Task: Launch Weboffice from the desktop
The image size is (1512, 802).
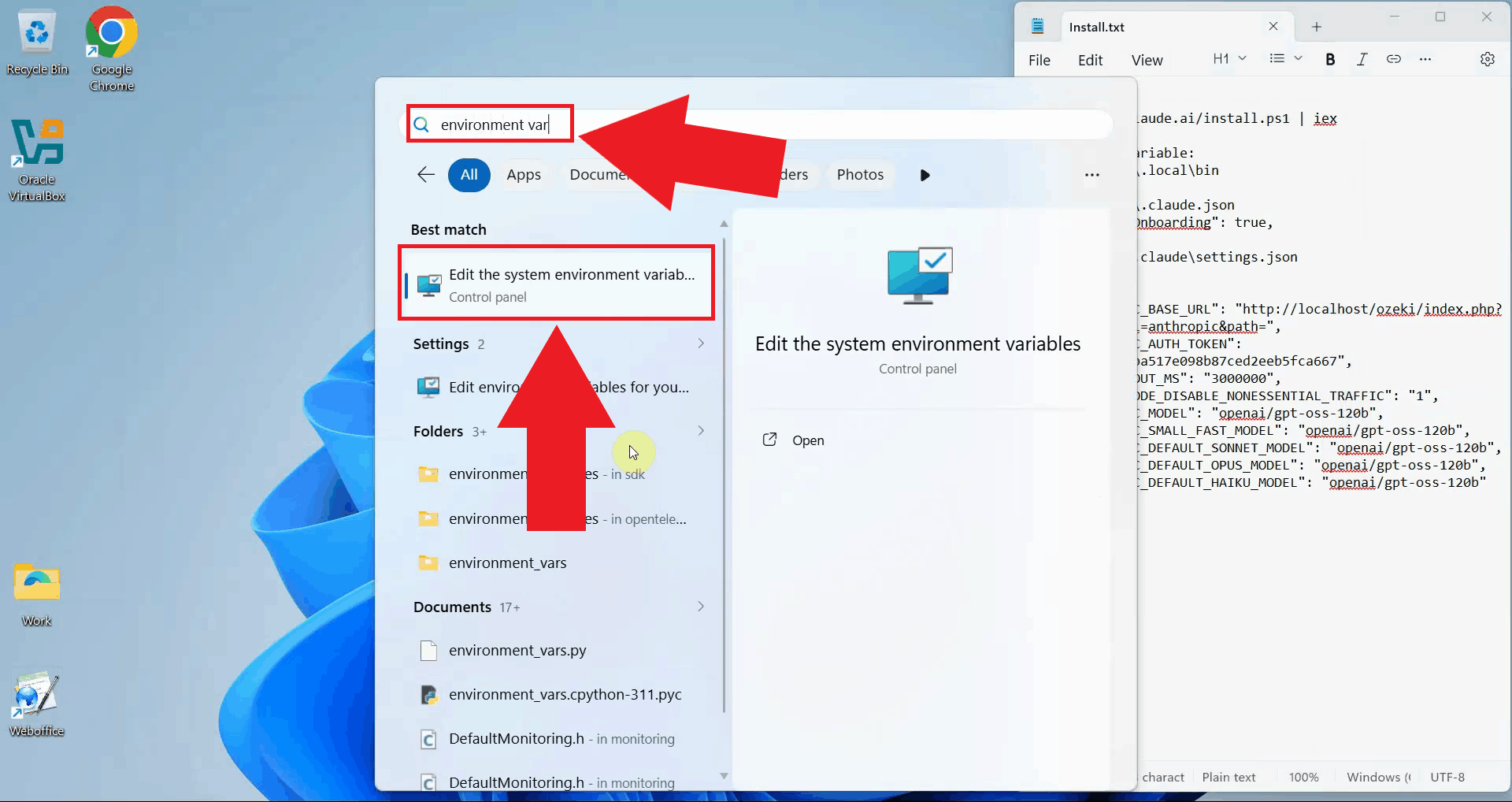Action: pos(35,693)
